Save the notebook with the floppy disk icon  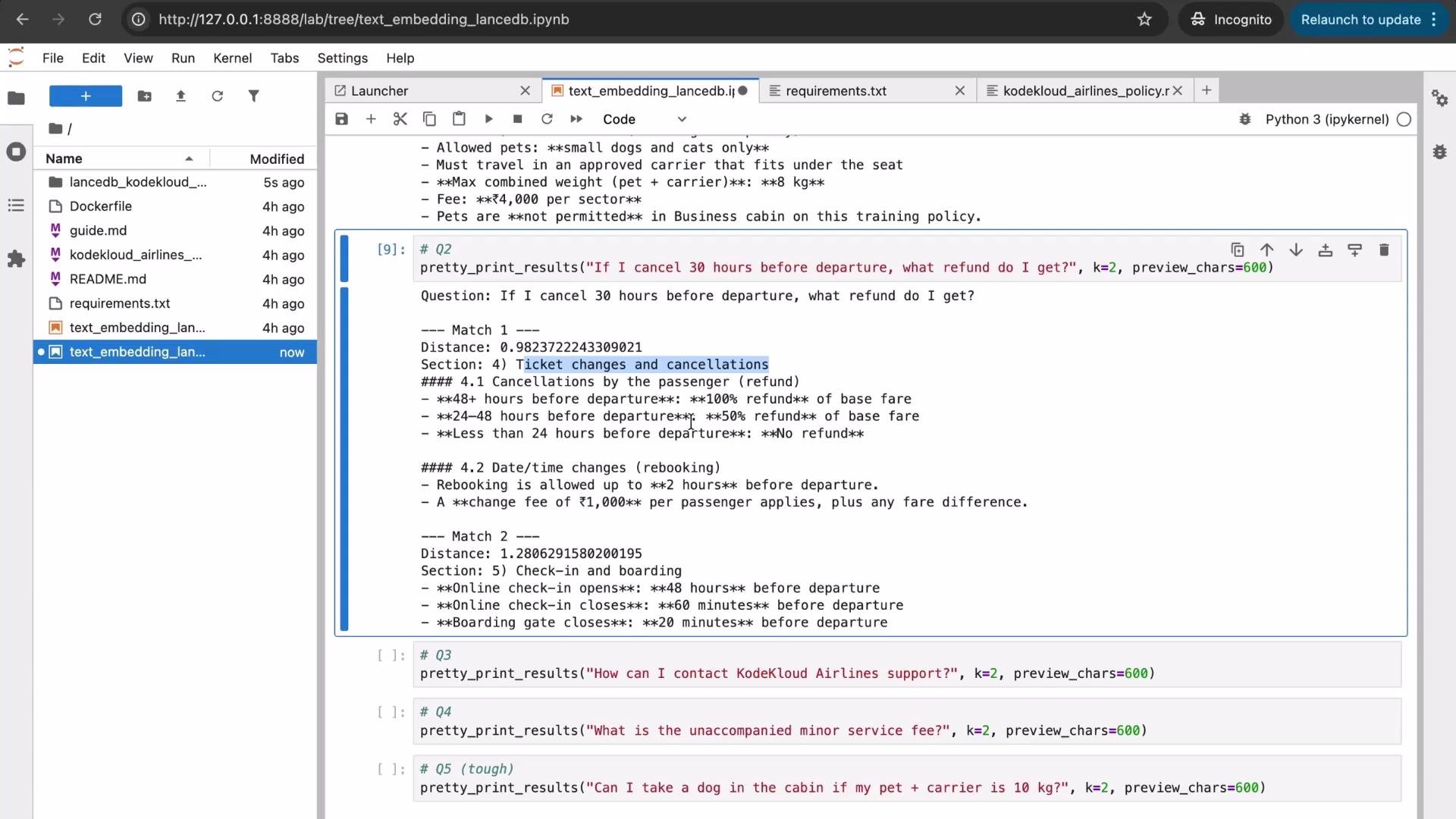(x=341, y=119)
